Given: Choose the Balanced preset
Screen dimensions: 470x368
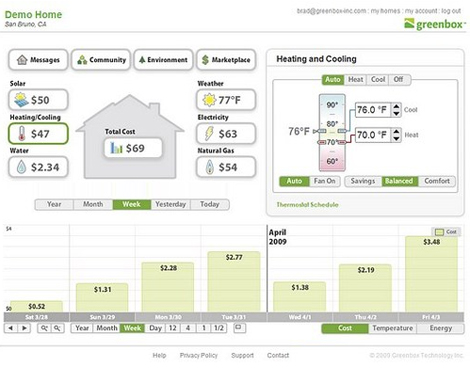Looking at the screenshot, I should pyautogui.click(x=399, y=181).
